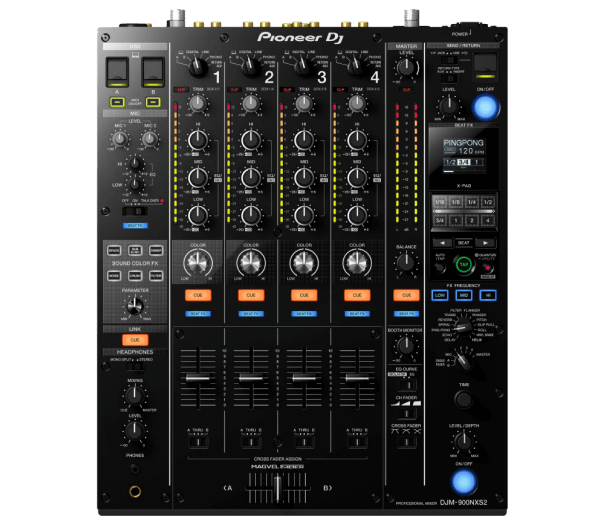The width and height of the screenshot is (605, 525).
Task: Click the channel 2 input selector knob
Action: point(251,67)
